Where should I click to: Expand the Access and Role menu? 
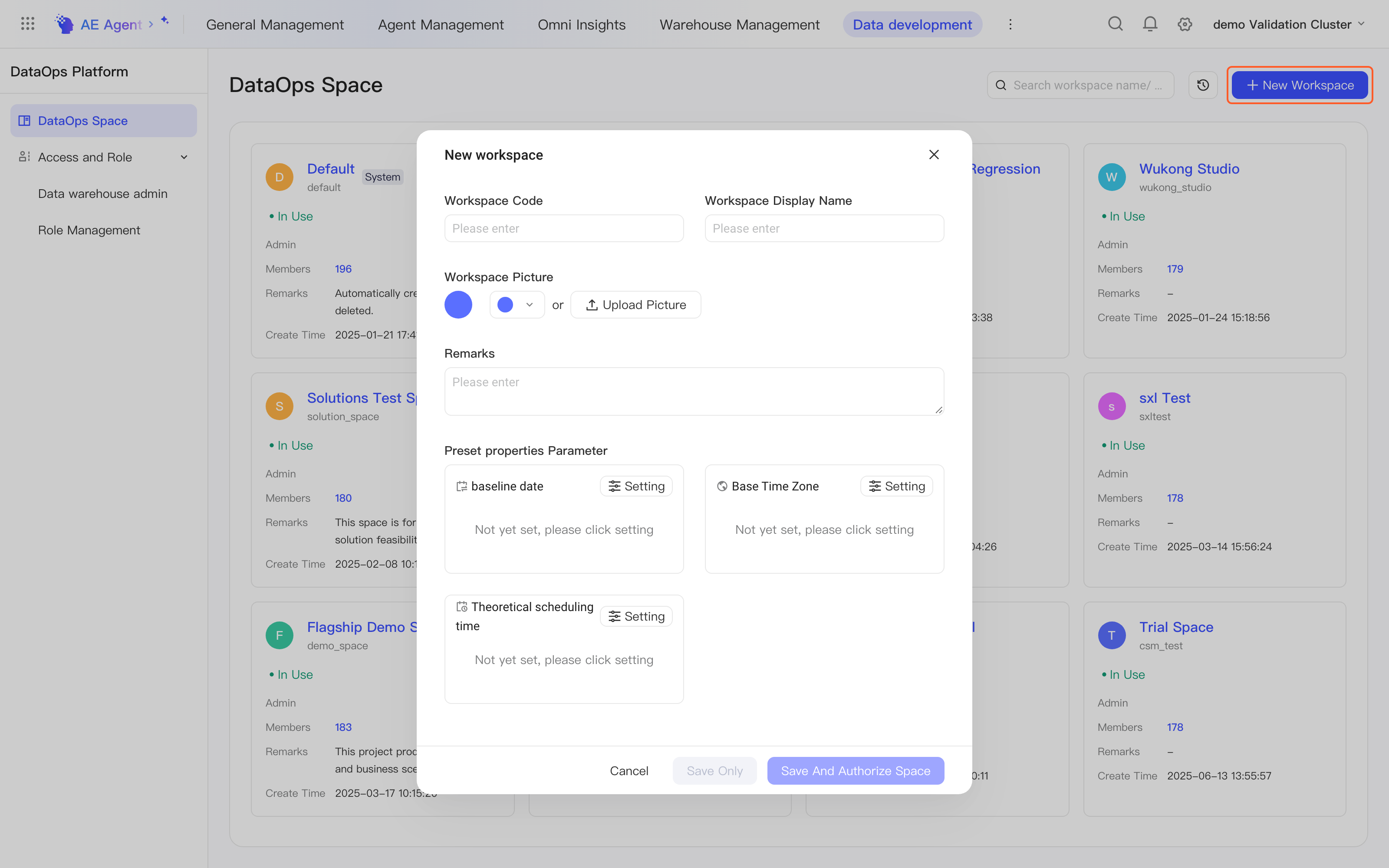(x=104, y=157)
